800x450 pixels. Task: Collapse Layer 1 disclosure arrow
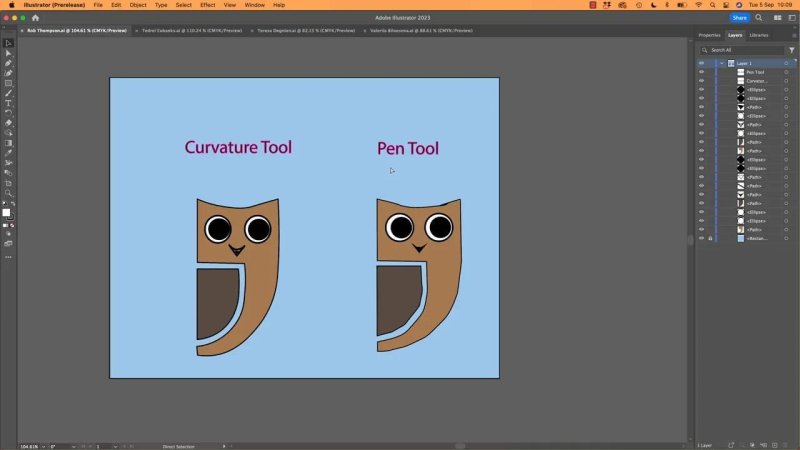coord(721,63)
